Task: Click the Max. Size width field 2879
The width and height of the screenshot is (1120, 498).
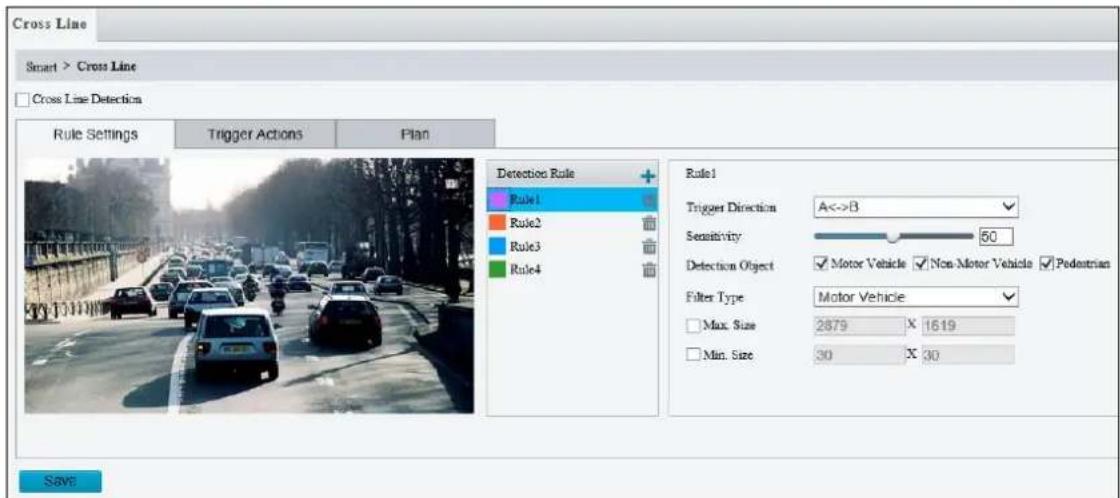Action: [859, 327]
